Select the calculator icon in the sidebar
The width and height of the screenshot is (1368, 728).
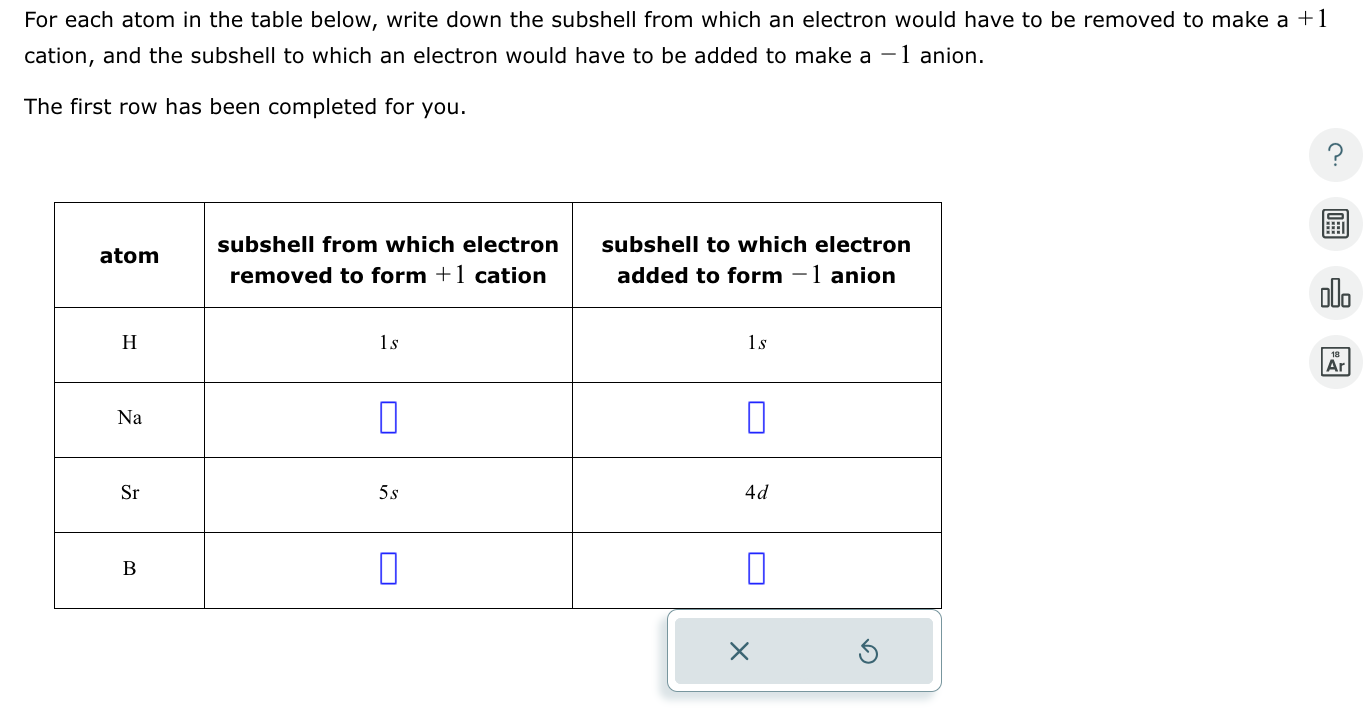[1335, 224]
